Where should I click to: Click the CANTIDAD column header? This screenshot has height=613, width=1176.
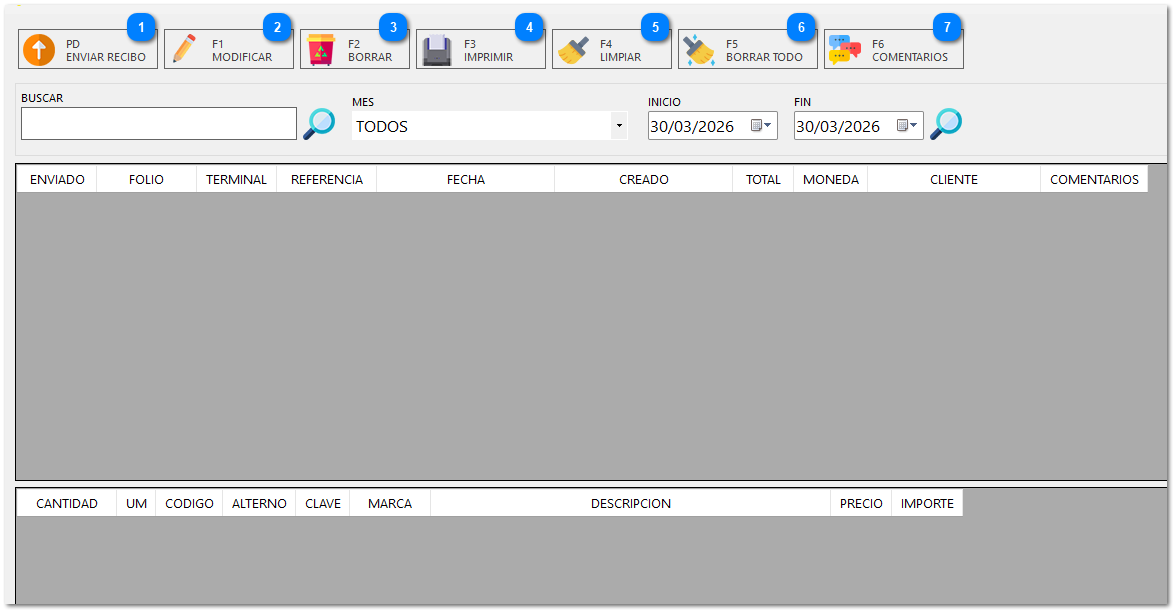67,503
